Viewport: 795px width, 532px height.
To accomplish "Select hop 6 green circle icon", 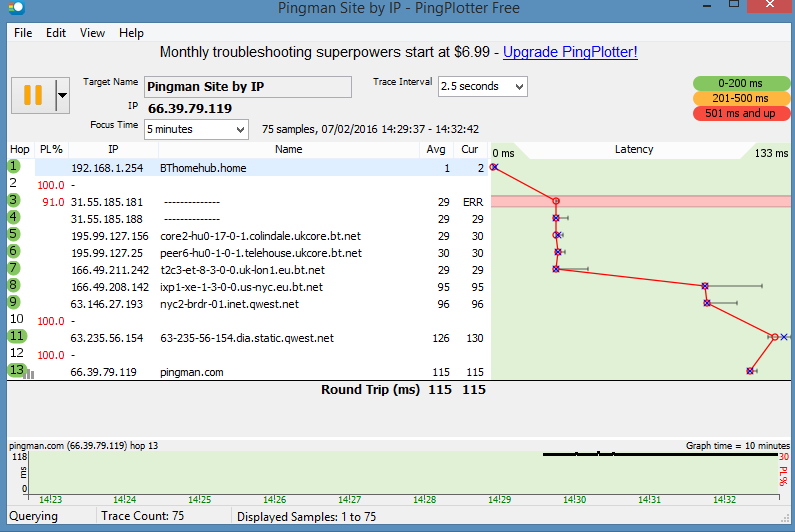I will click(x=14, y=251).
